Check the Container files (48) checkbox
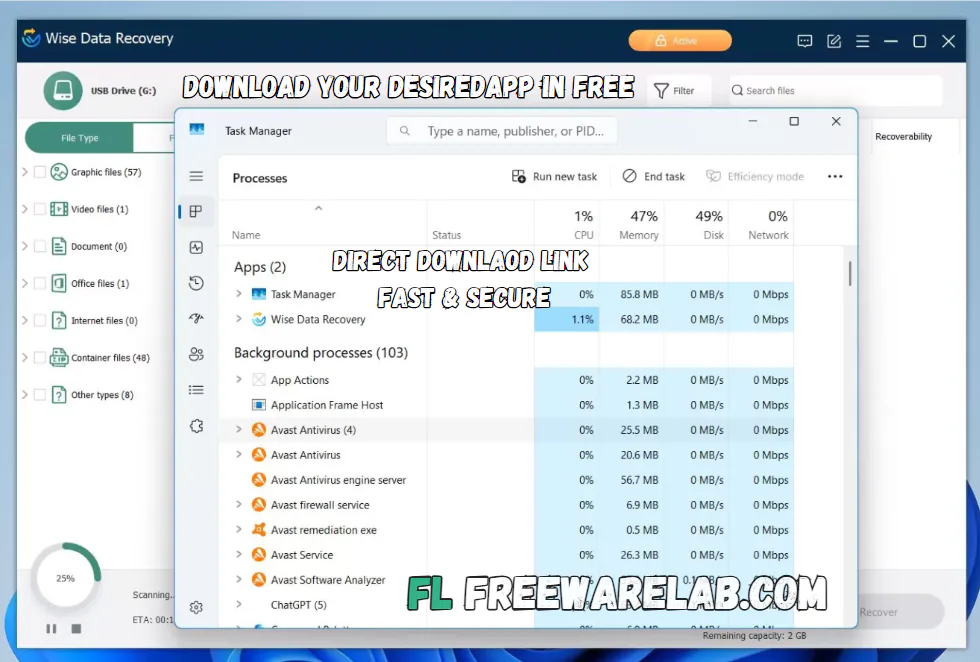This screenshot has width=980, height=662. 40,358
